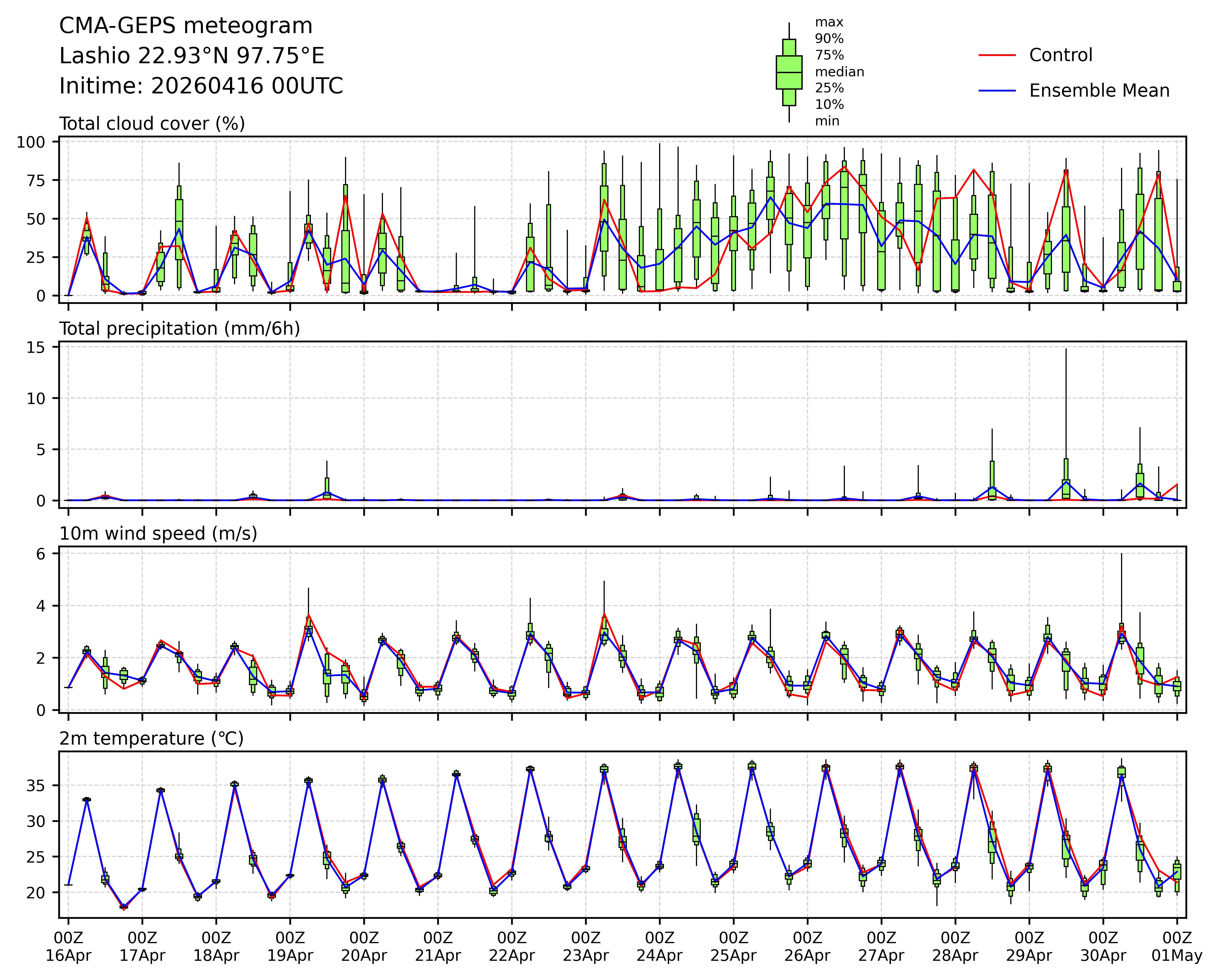Click the red Control legend line

point(997,56)
